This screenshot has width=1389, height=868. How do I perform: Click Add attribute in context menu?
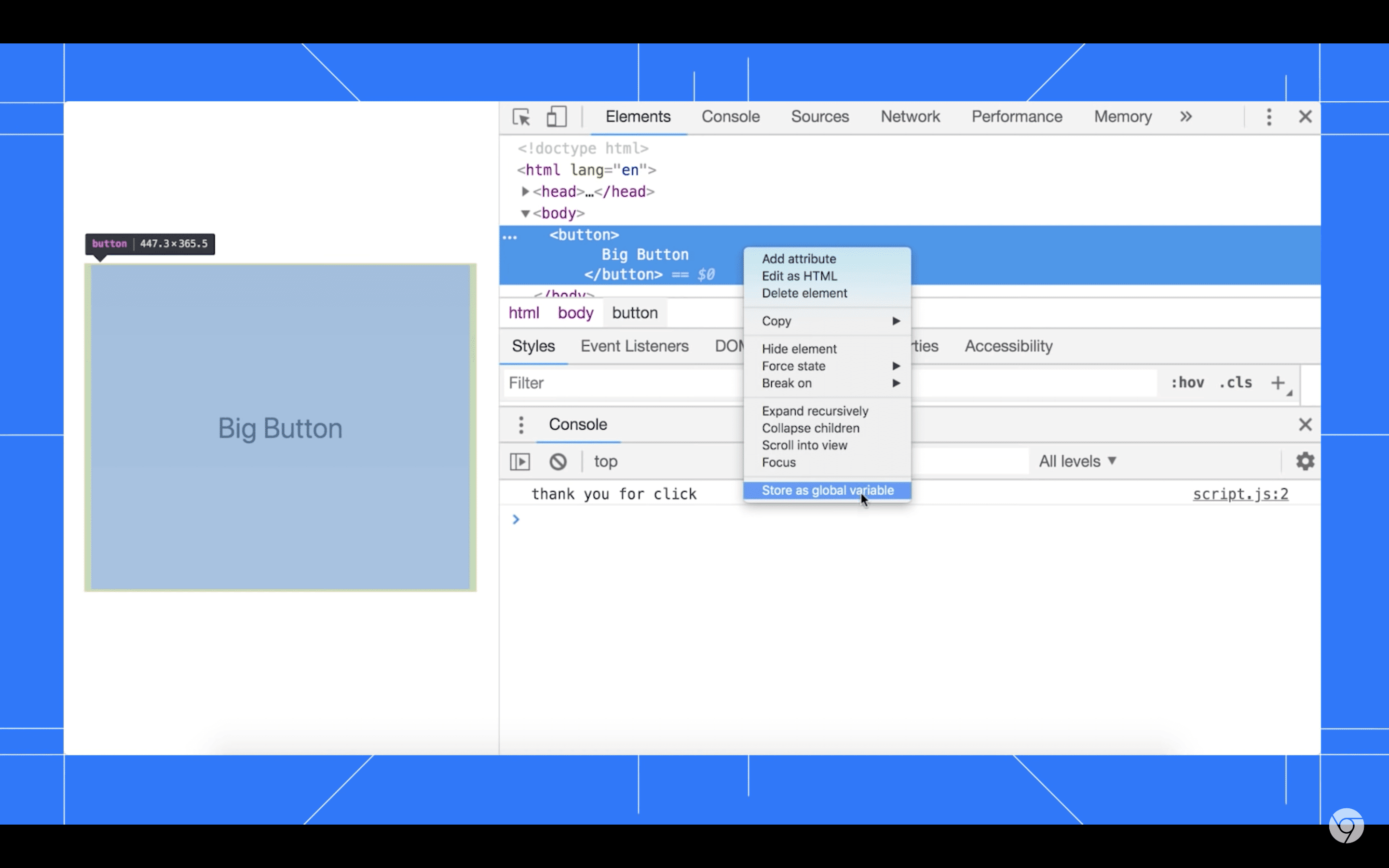pos(799,258)
